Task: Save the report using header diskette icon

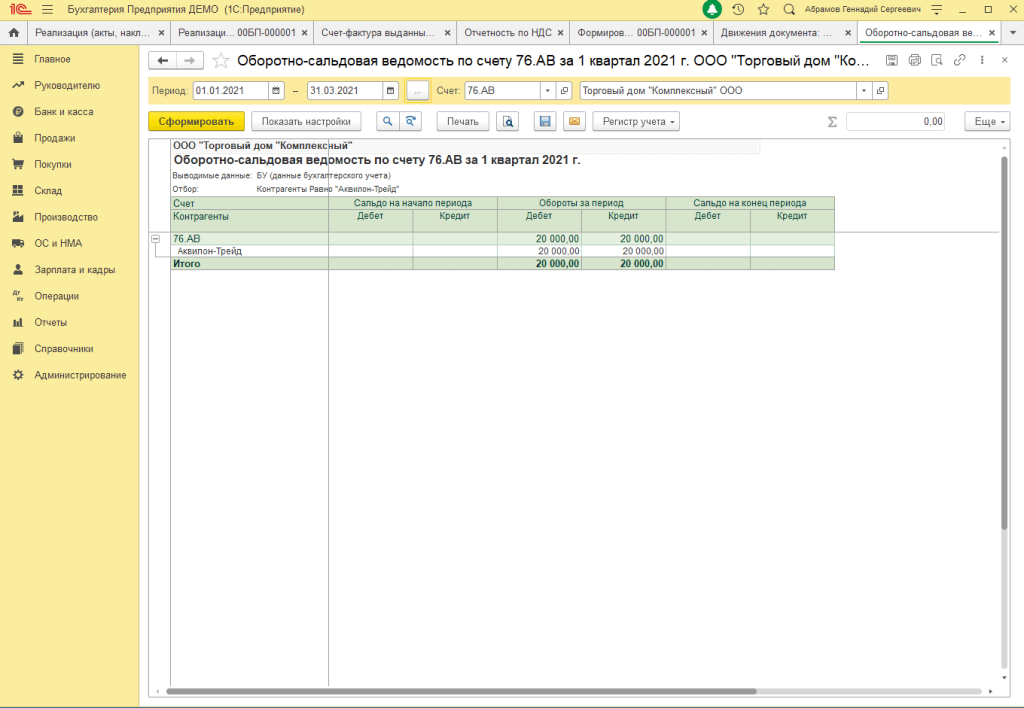Action: point(891,60)
